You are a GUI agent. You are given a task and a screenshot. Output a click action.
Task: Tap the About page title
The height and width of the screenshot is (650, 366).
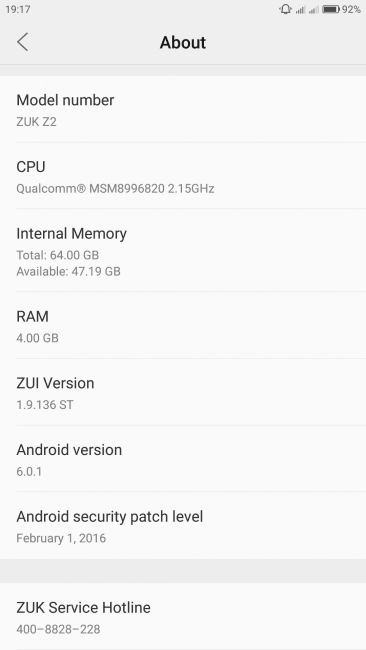click(x=183, y=42)
